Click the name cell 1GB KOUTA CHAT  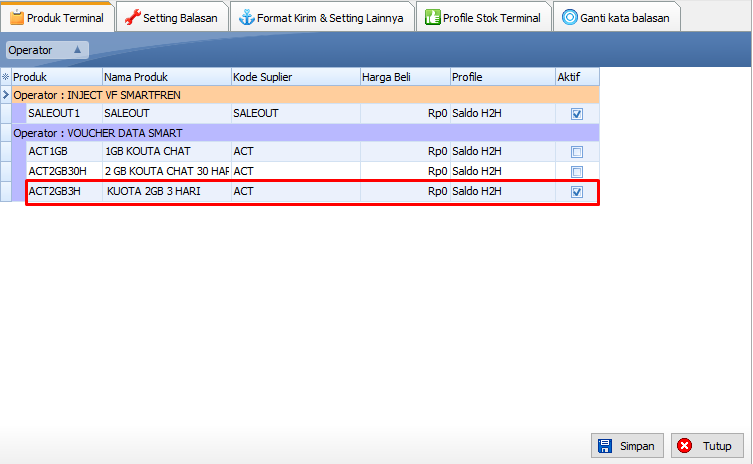tap(167, 151)
